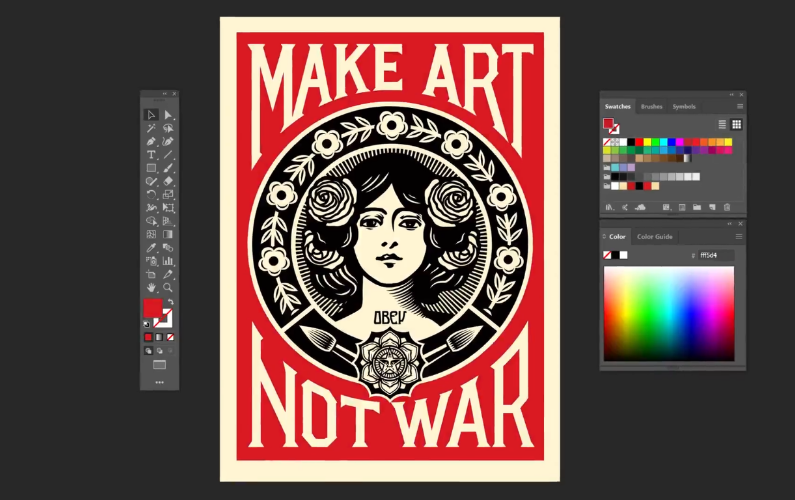Image resolution: width=795 pixels, height=500 pixels.
Task: Create New Color Group folder
Action: pyautogui.click(x=697, y=207)
